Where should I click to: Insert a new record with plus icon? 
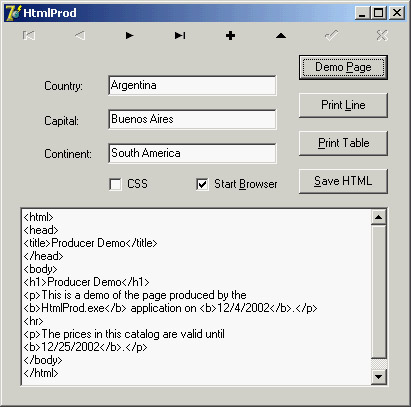click(230, 35)
